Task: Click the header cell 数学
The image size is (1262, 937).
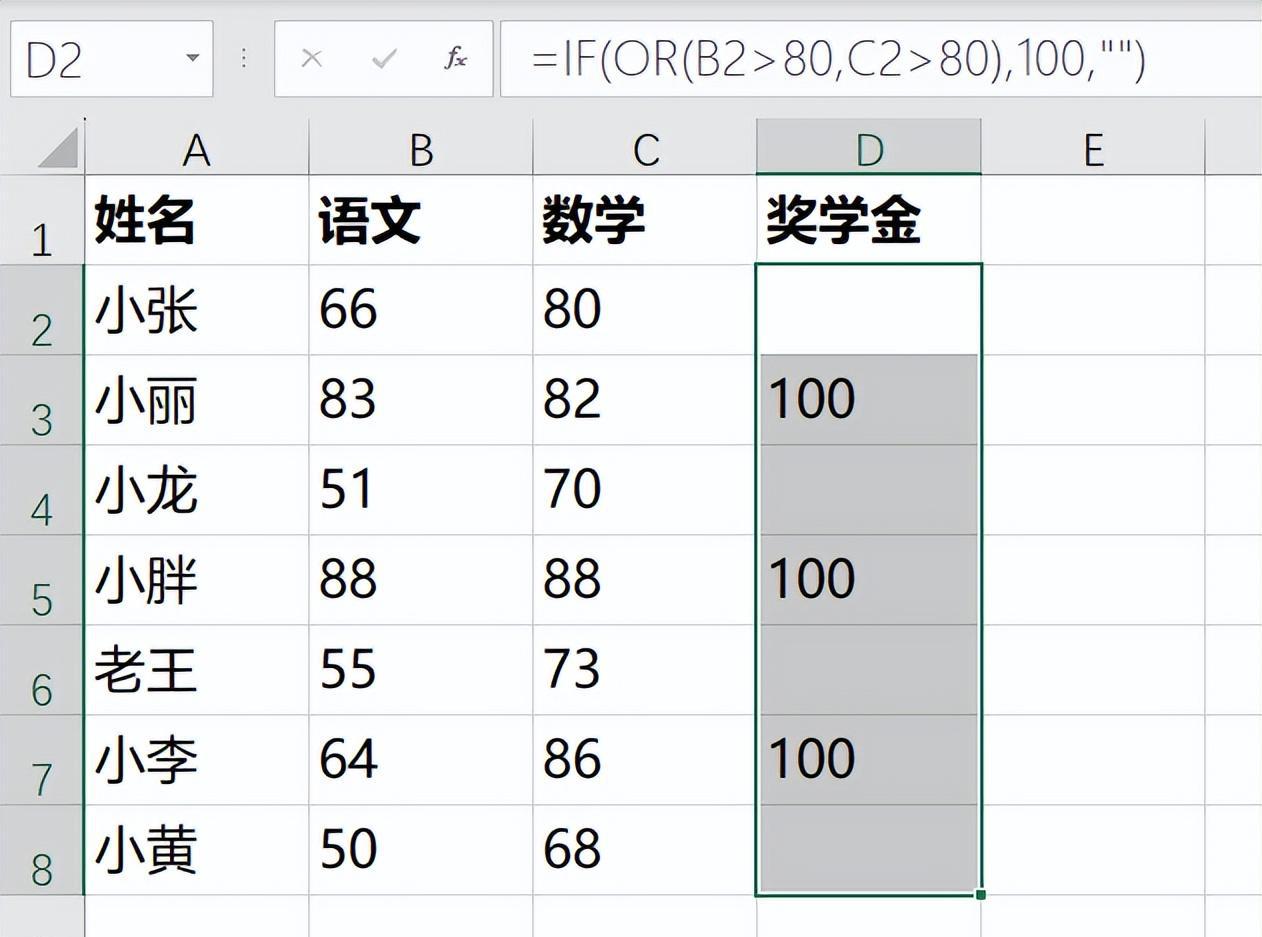Action: click(645, 220)
